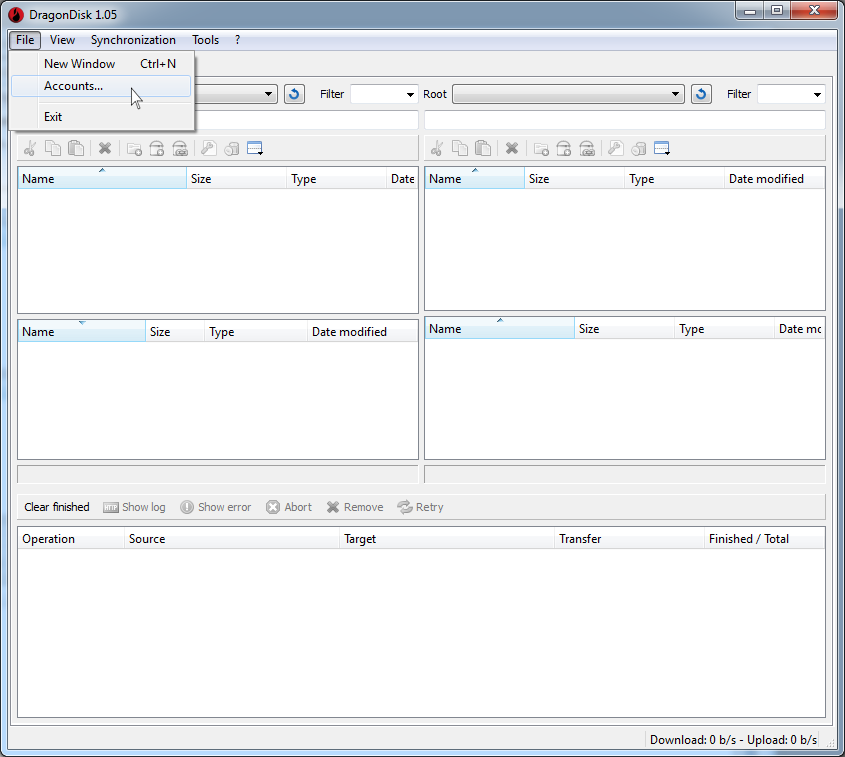Open the Tools menu
Viewport: 845px width, 757px height.
click(205, 40)
